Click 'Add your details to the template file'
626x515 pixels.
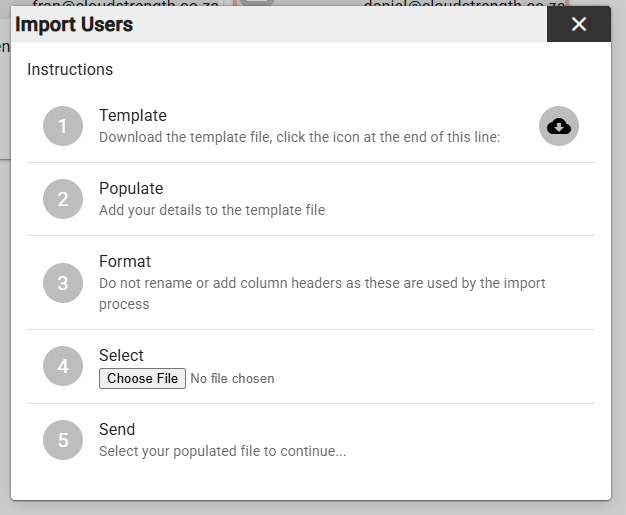pyautogui.click(x=212, y=210)
